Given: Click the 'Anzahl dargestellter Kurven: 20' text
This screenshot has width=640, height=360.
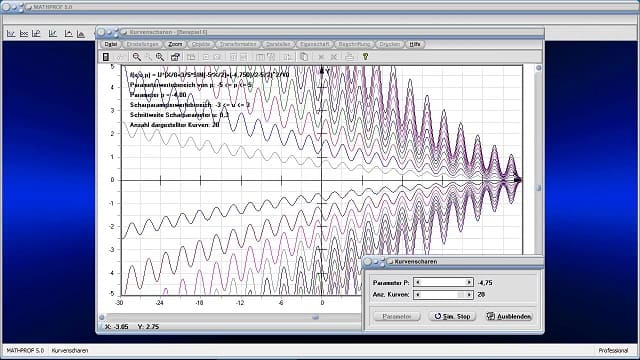Looking at the screenshot, I should tap(175, 125).
